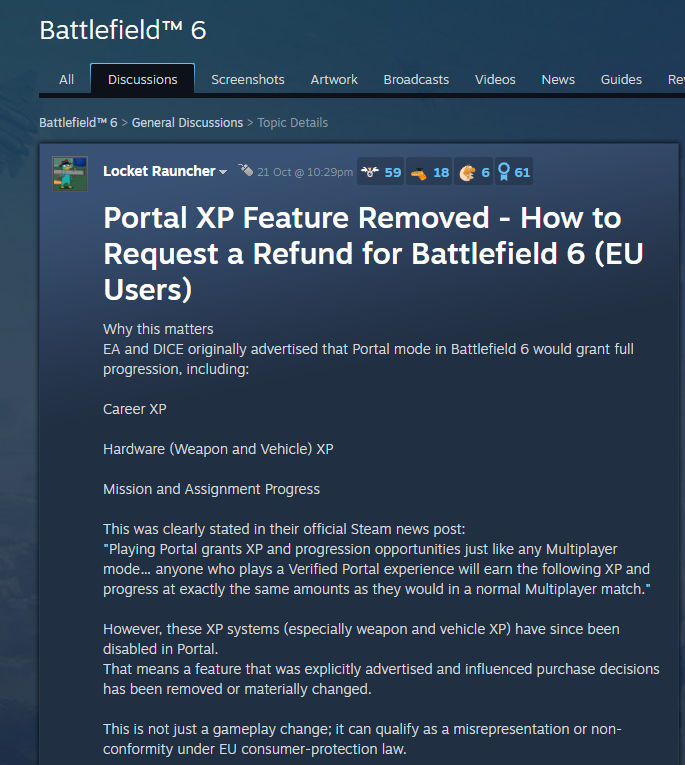
Task: Click 'This was clearly stated' sentence
Action: click(284, 529)
